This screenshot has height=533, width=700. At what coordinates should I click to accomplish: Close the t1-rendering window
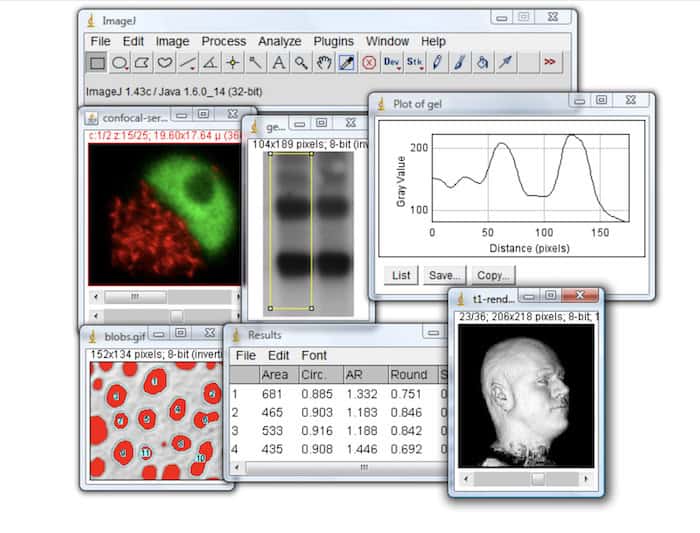pos(579,295)
